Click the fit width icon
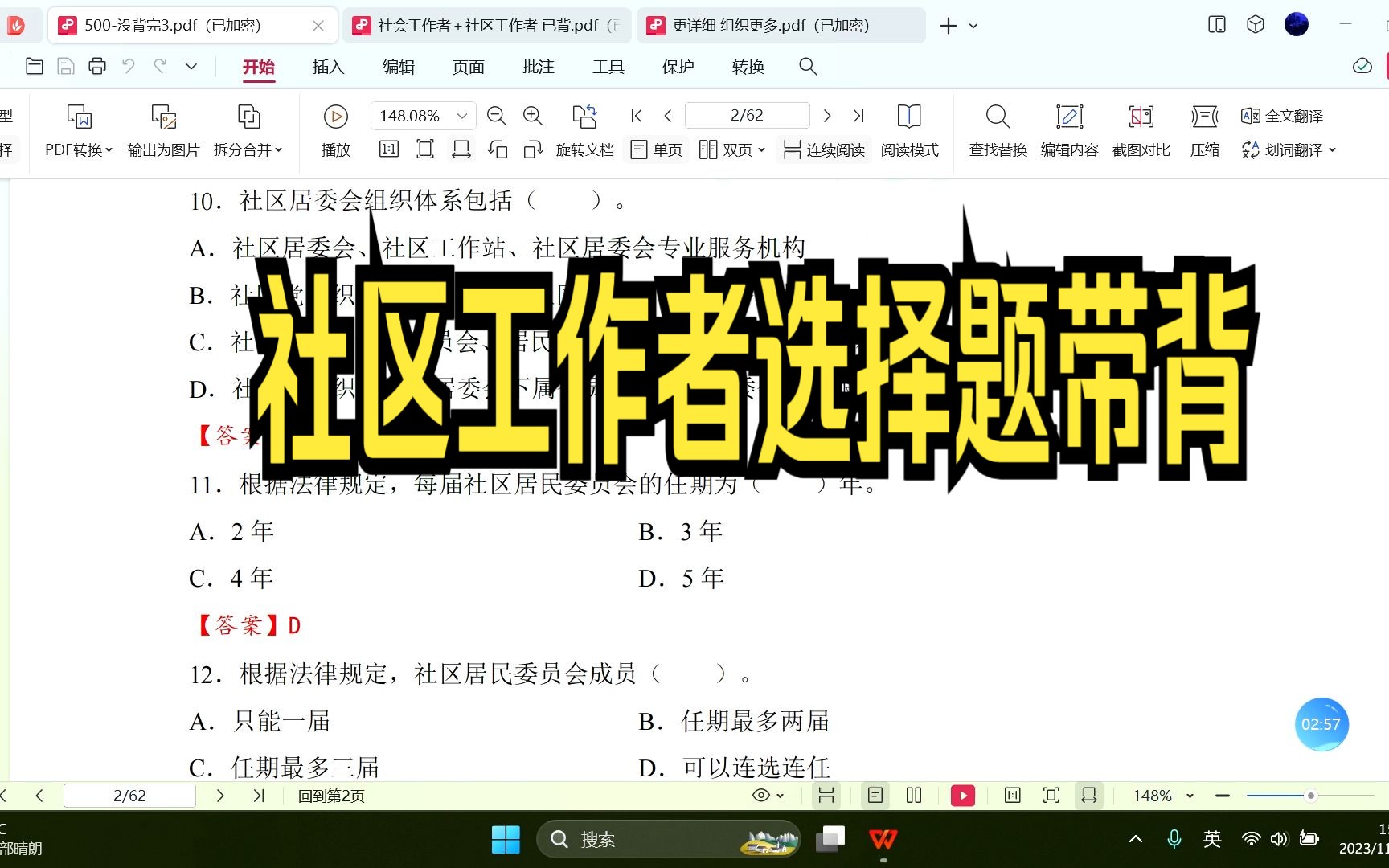 pos(461,149)
